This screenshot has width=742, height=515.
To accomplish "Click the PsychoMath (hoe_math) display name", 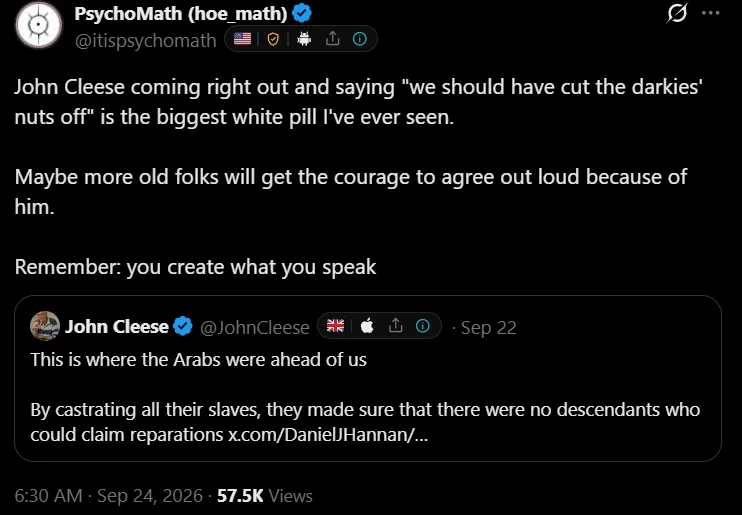I will 181,14.
